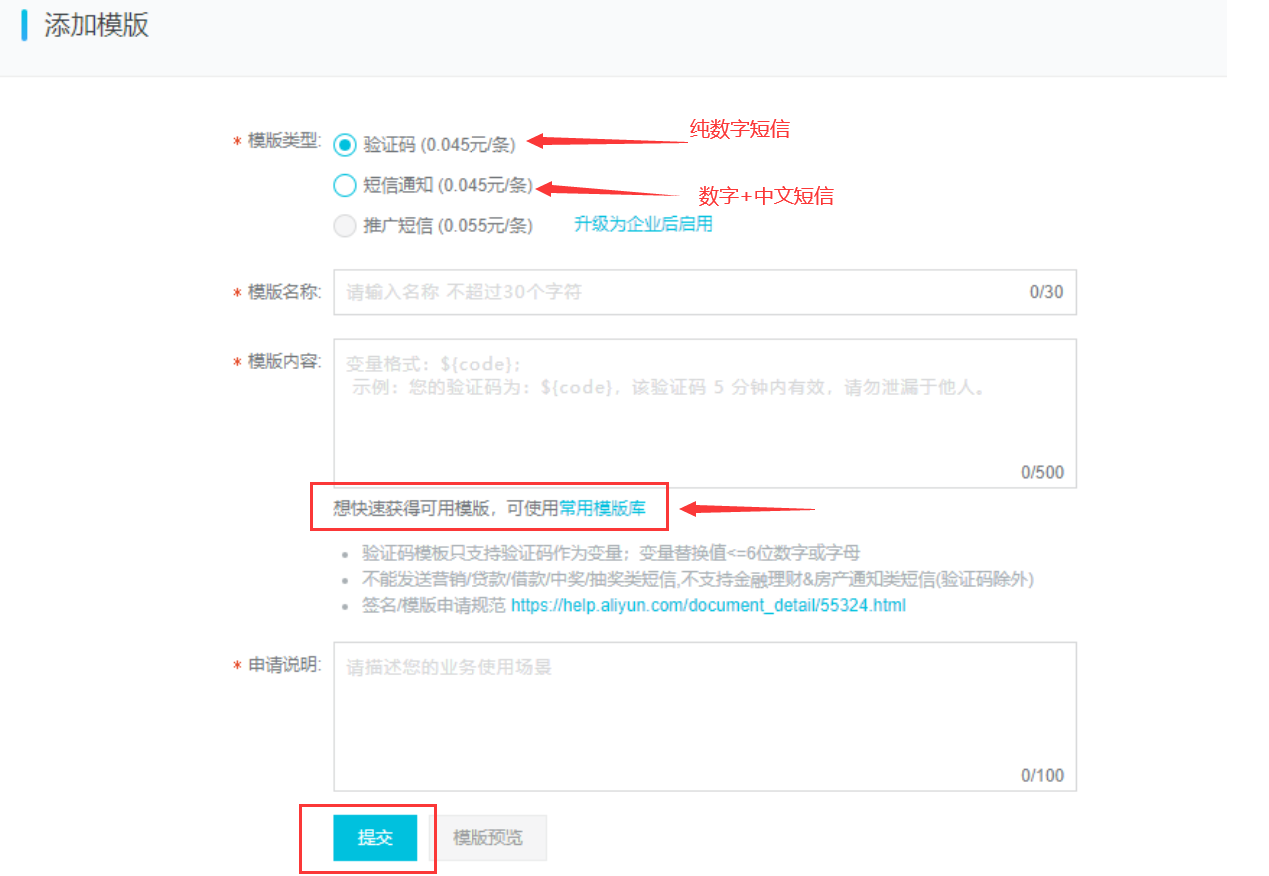Image resolution: width=1269 pixels, height=876 pixels.
Task: Click the 纯数字短信 red annotation text
Action: pos(742,128)
